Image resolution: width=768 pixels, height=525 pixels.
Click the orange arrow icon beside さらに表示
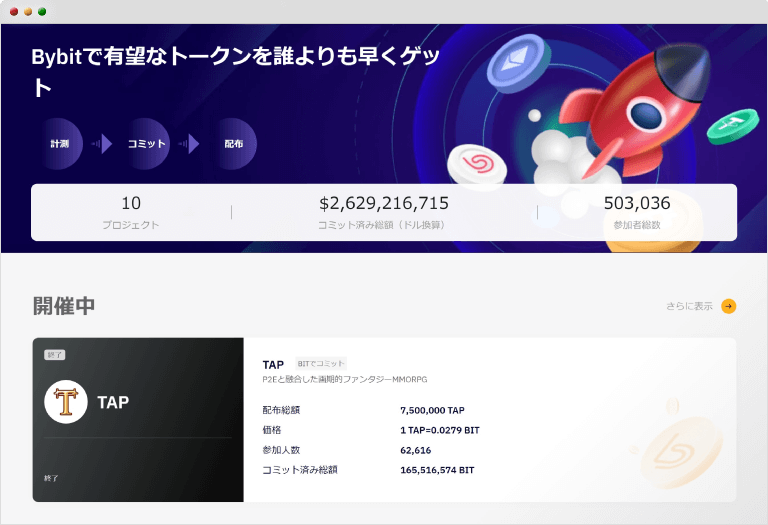pyautogui.click(x=728, y=306)
